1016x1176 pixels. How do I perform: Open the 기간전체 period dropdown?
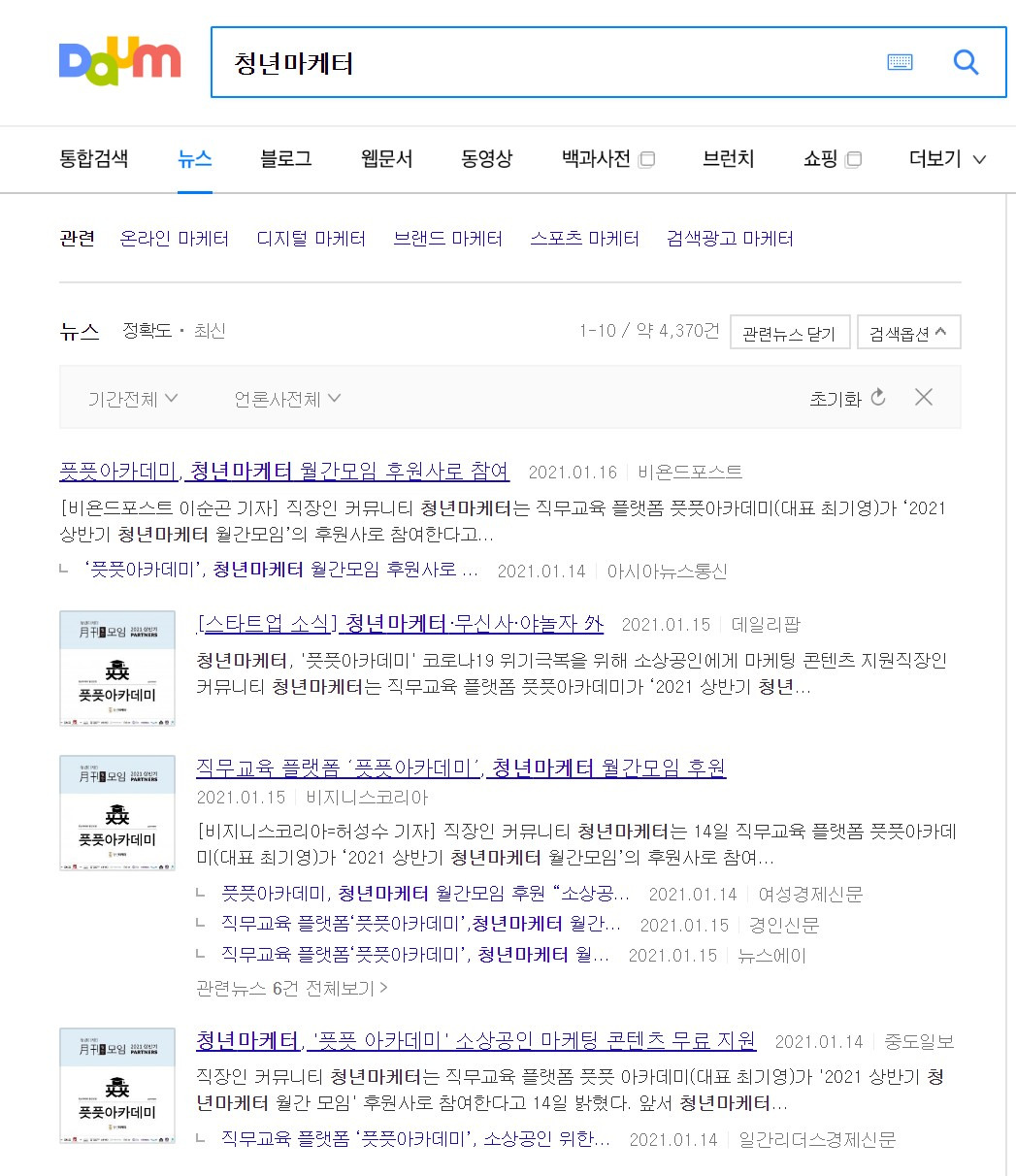click(133, 398)
